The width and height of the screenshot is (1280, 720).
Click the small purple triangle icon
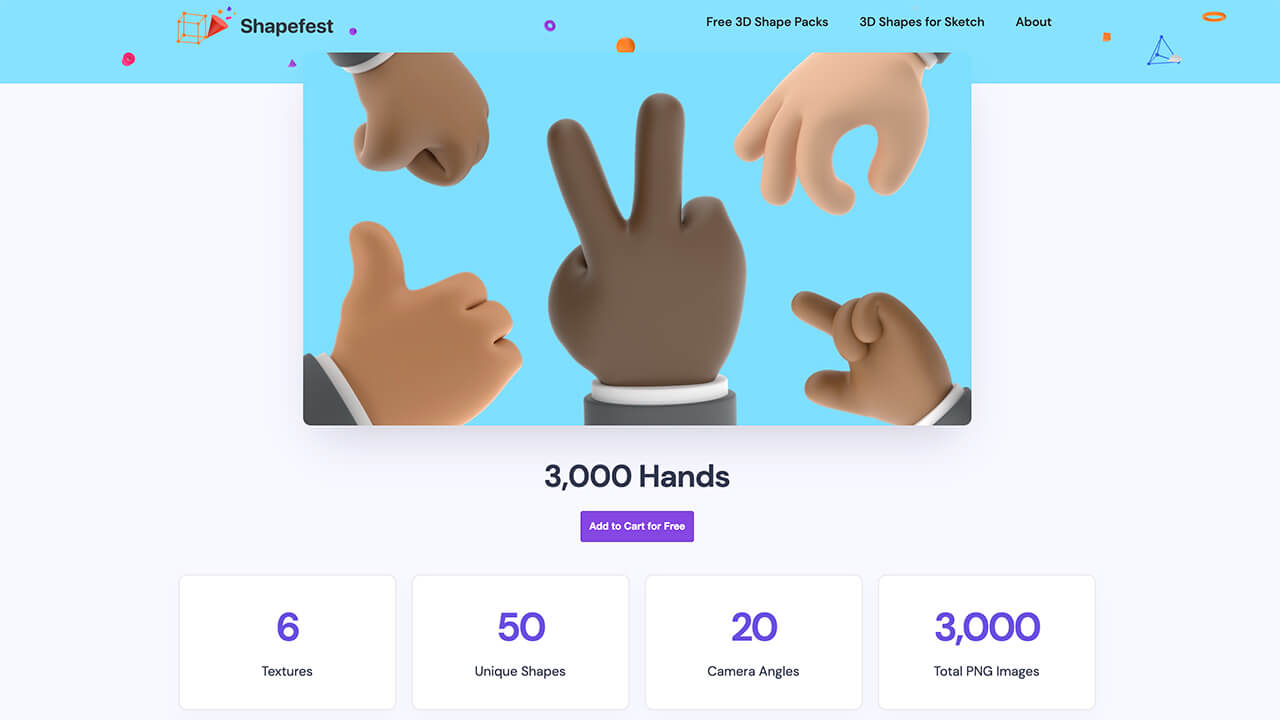point(292,63)
